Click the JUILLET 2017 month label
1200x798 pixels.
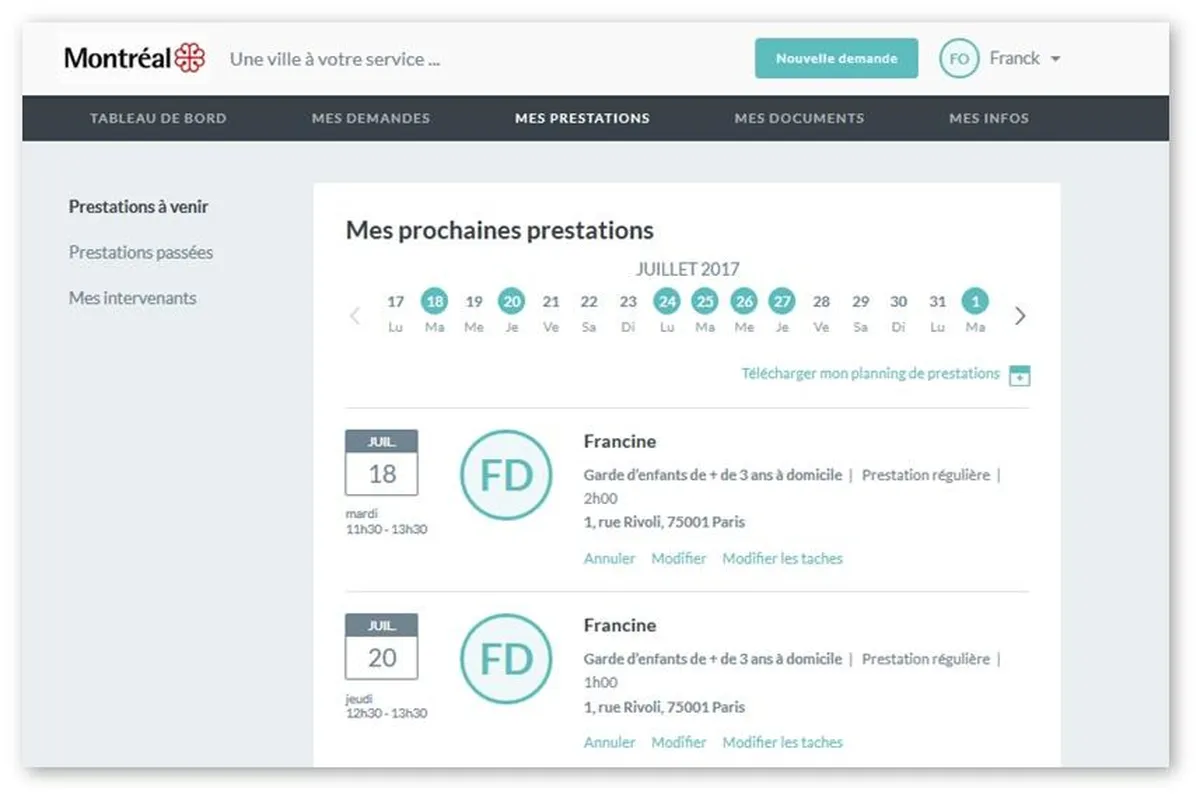(688, 269)
